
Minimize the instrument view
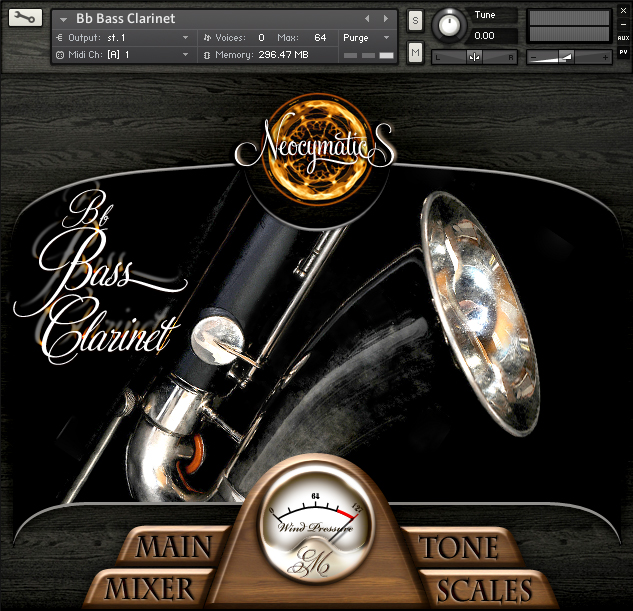pyautogui.click(x=623, y=25)
